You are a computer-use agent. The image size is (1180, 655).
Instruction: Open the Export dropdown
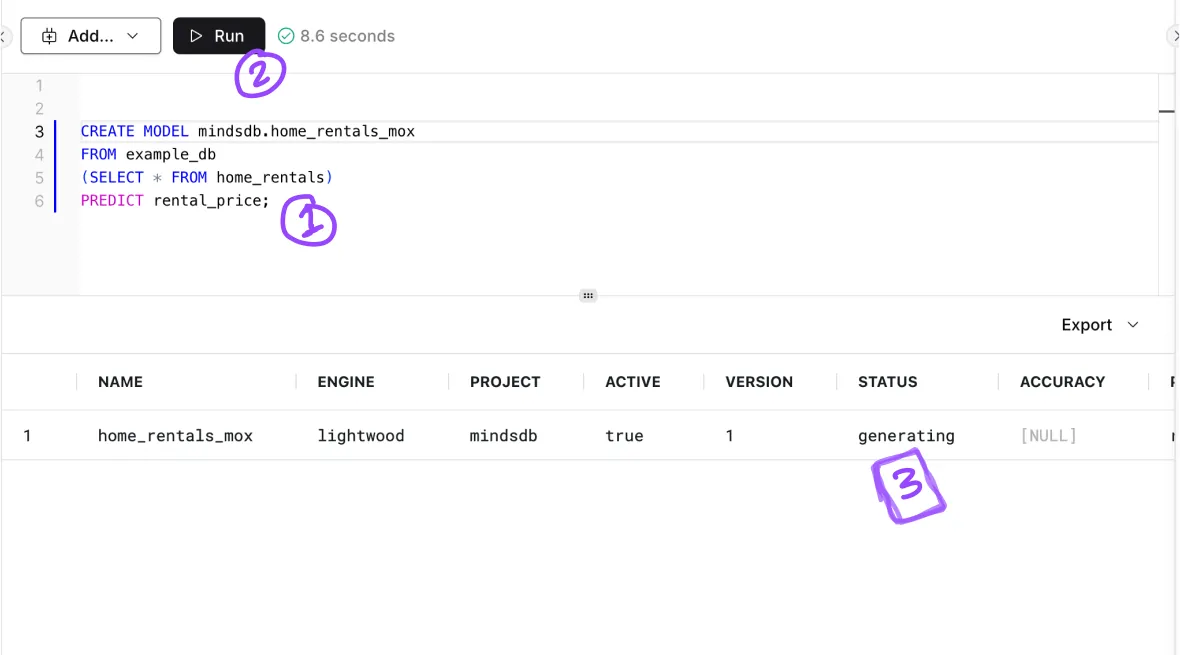click(1100, 324)
